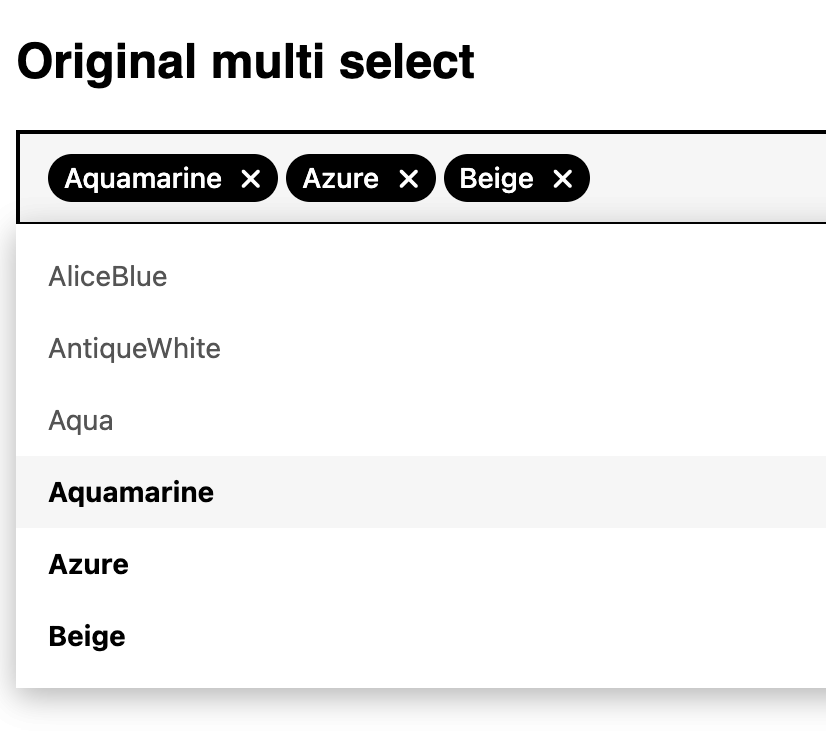Remove the Aquamarine tag with its X icon
This screenshot has height=742, width=826.
251,179
